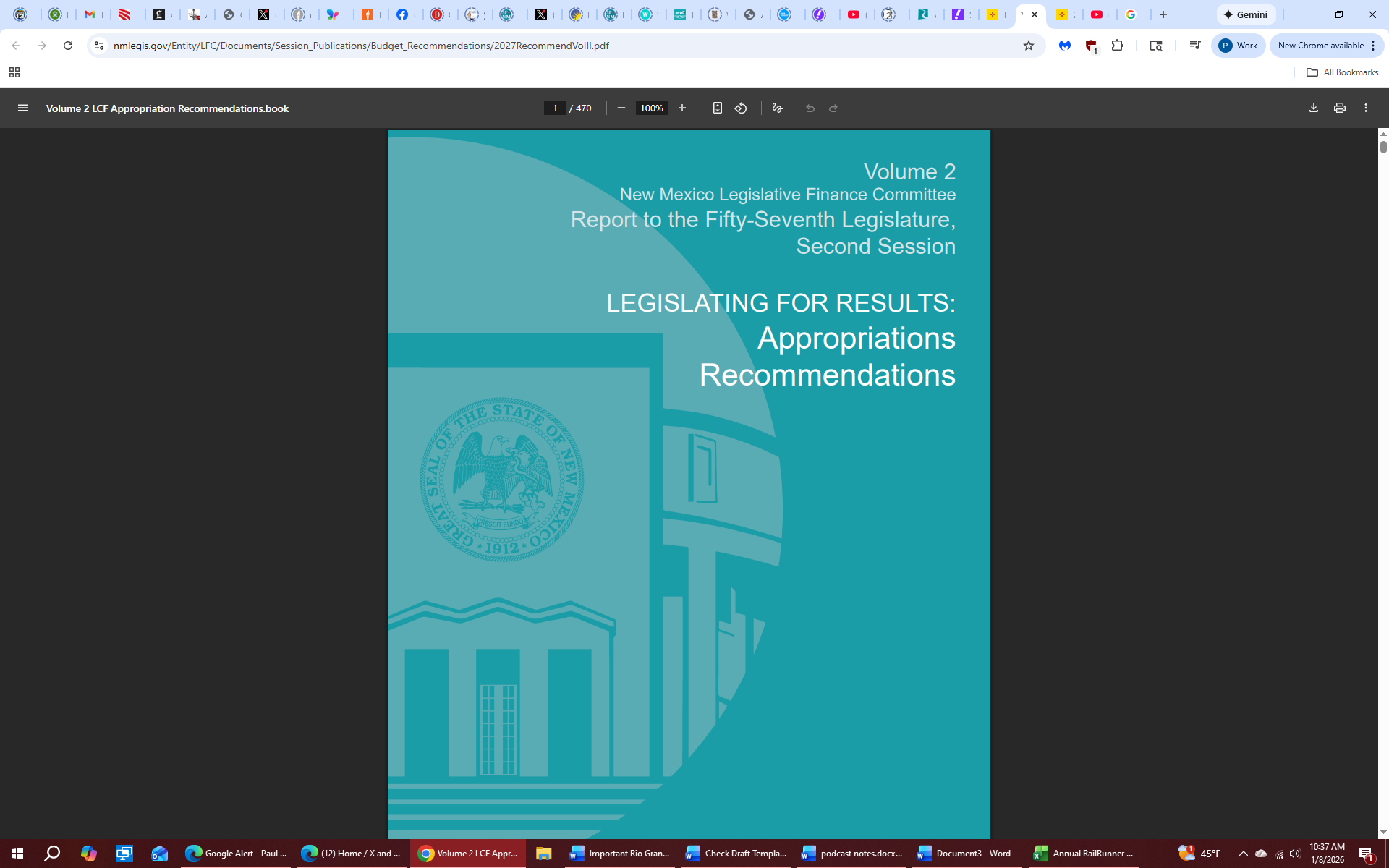Show hidden system tray icons
This screenshot has height=868, width=1389.
point(1243,854)
